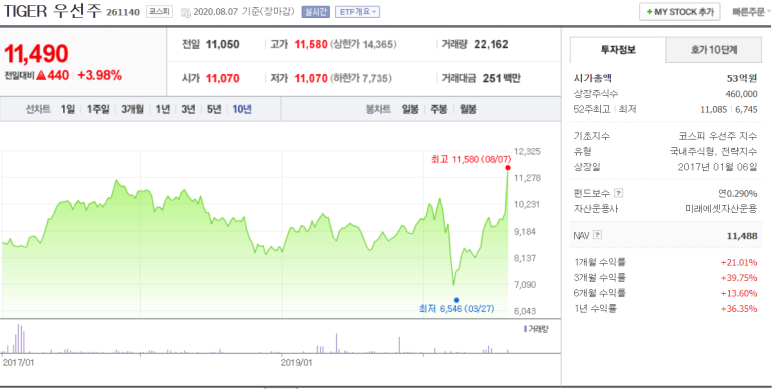Select the +3.98% change value
Image resolution: width=773 pixels, height=389 pixels.
(100, 75)
